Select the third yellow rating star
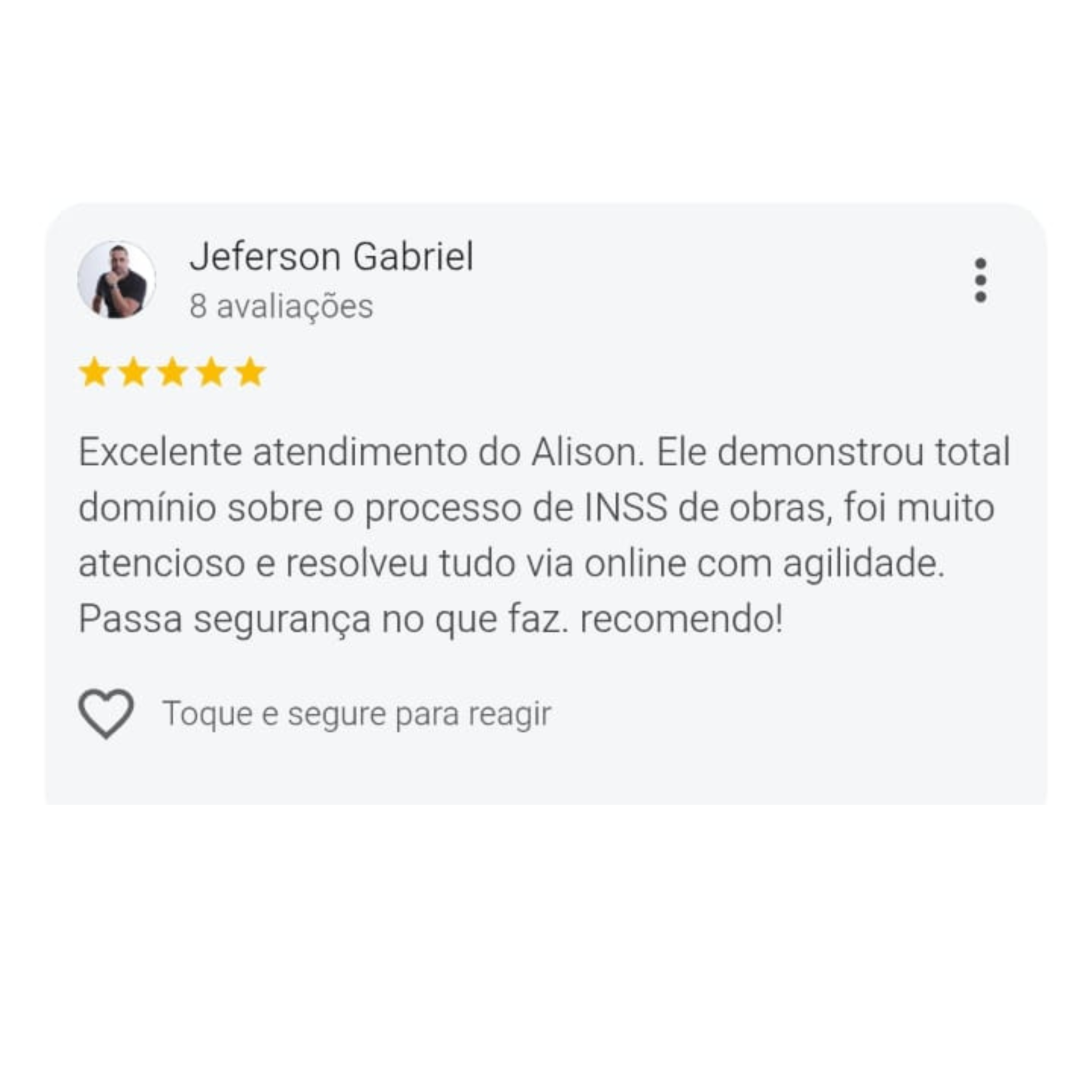 [x=172, y=373]
